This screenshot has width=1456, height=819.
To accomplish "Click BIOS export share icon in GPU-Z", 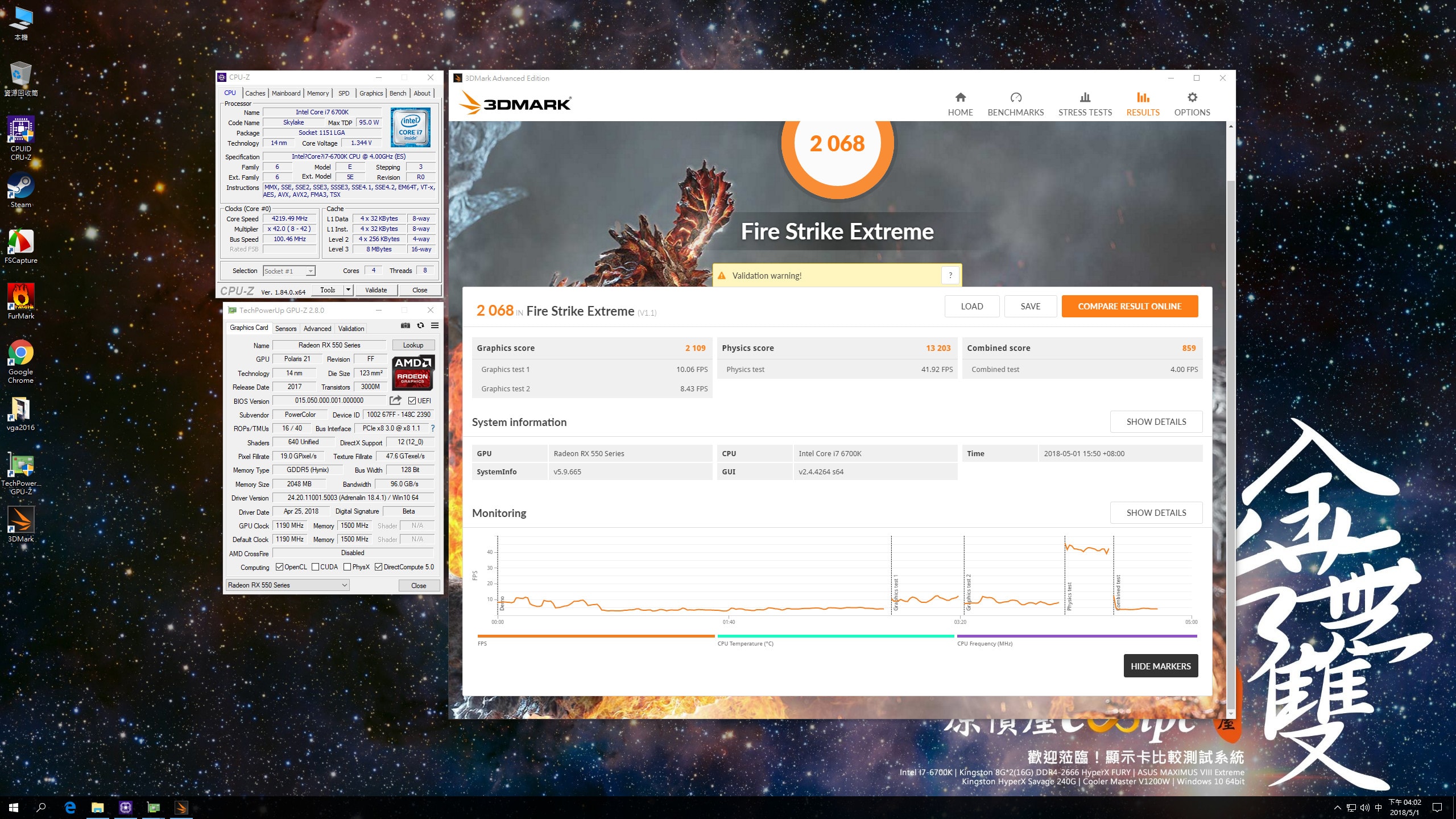I will (395, 400).
